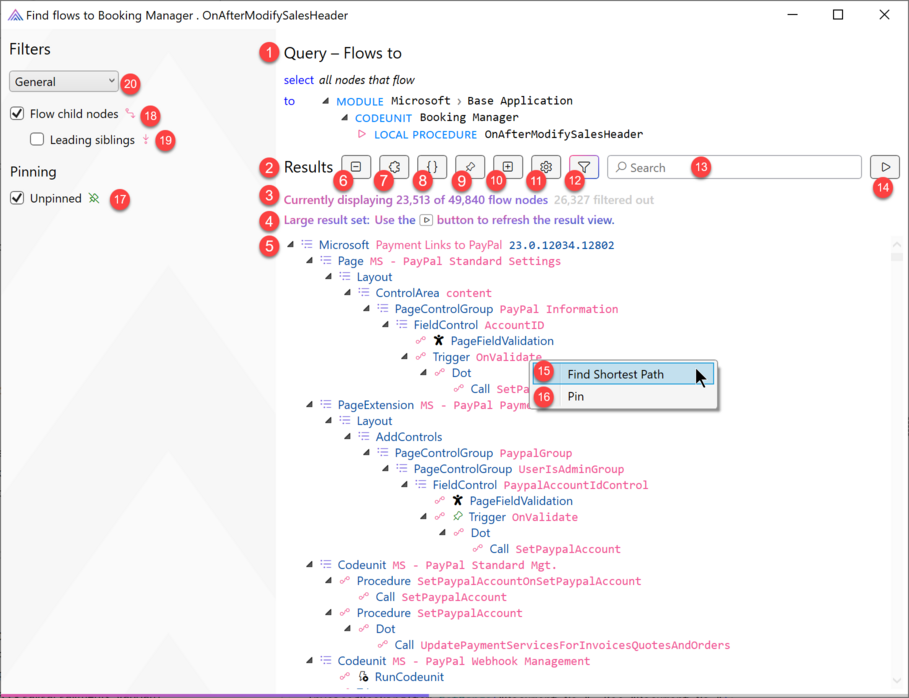Click the results scrollbar down arrow

point(897,681)
